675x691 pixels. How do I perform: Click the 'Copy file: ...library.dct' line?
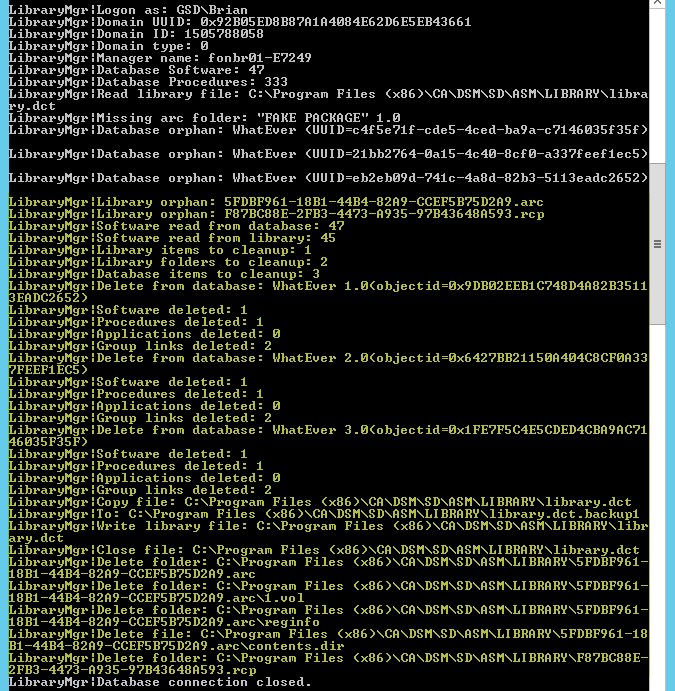coord(320,502)
